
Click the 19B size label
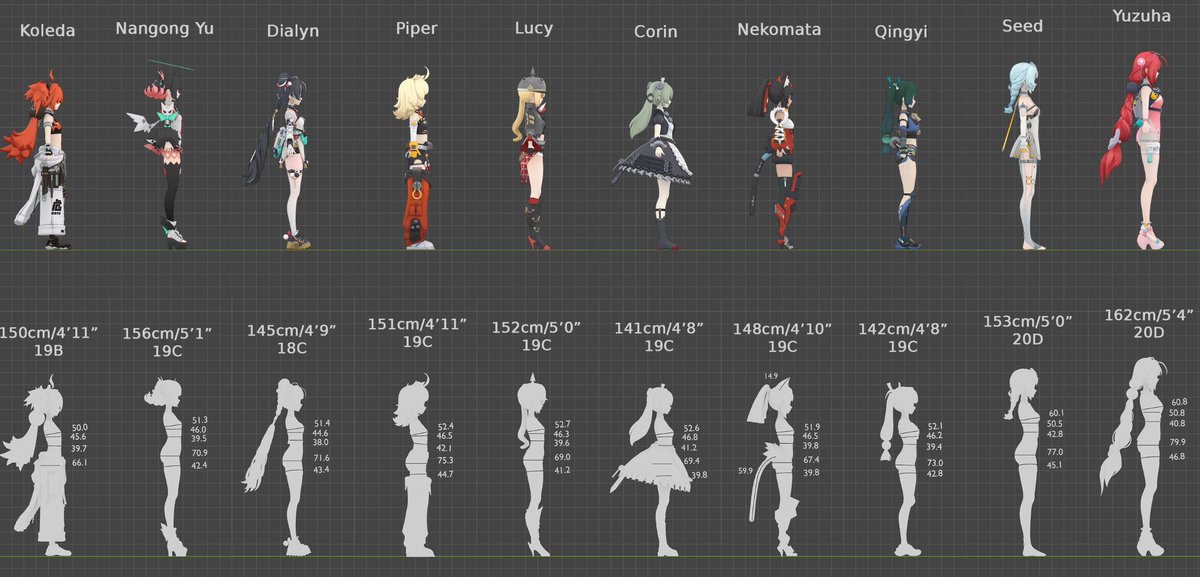[x=49, y=350]
